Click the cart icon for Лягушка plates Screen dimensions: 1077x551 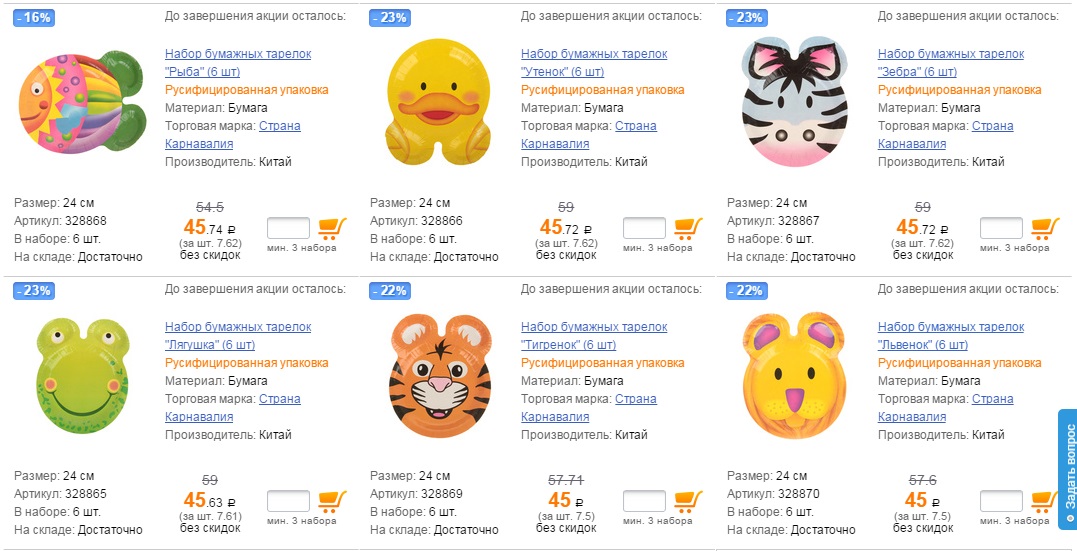click(332, 500)
